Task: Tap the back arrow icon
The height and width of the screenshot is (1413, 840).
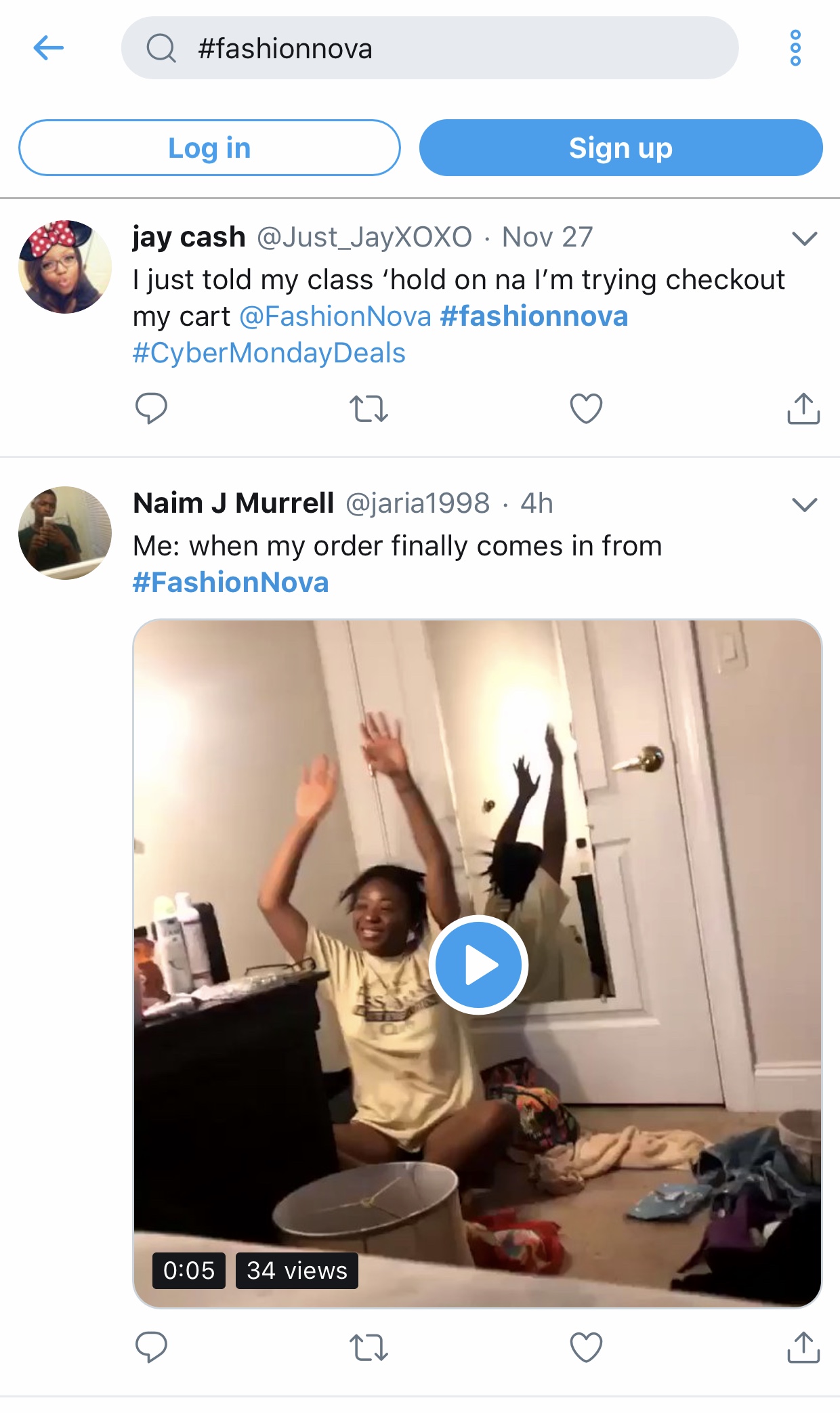Action: coord(49,48)
